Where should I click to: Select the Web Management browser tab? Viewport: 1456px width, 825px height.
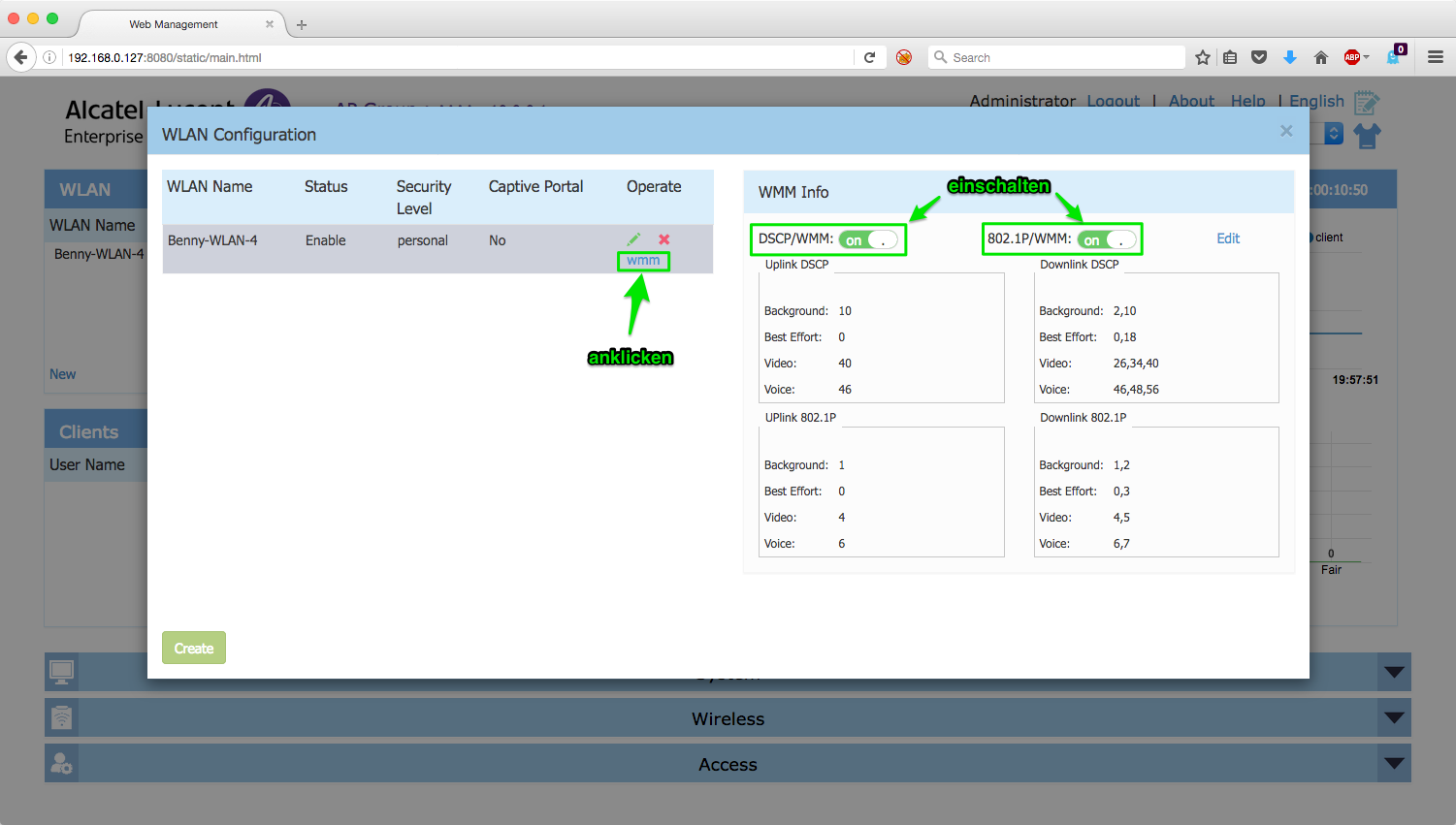[175, 24]
